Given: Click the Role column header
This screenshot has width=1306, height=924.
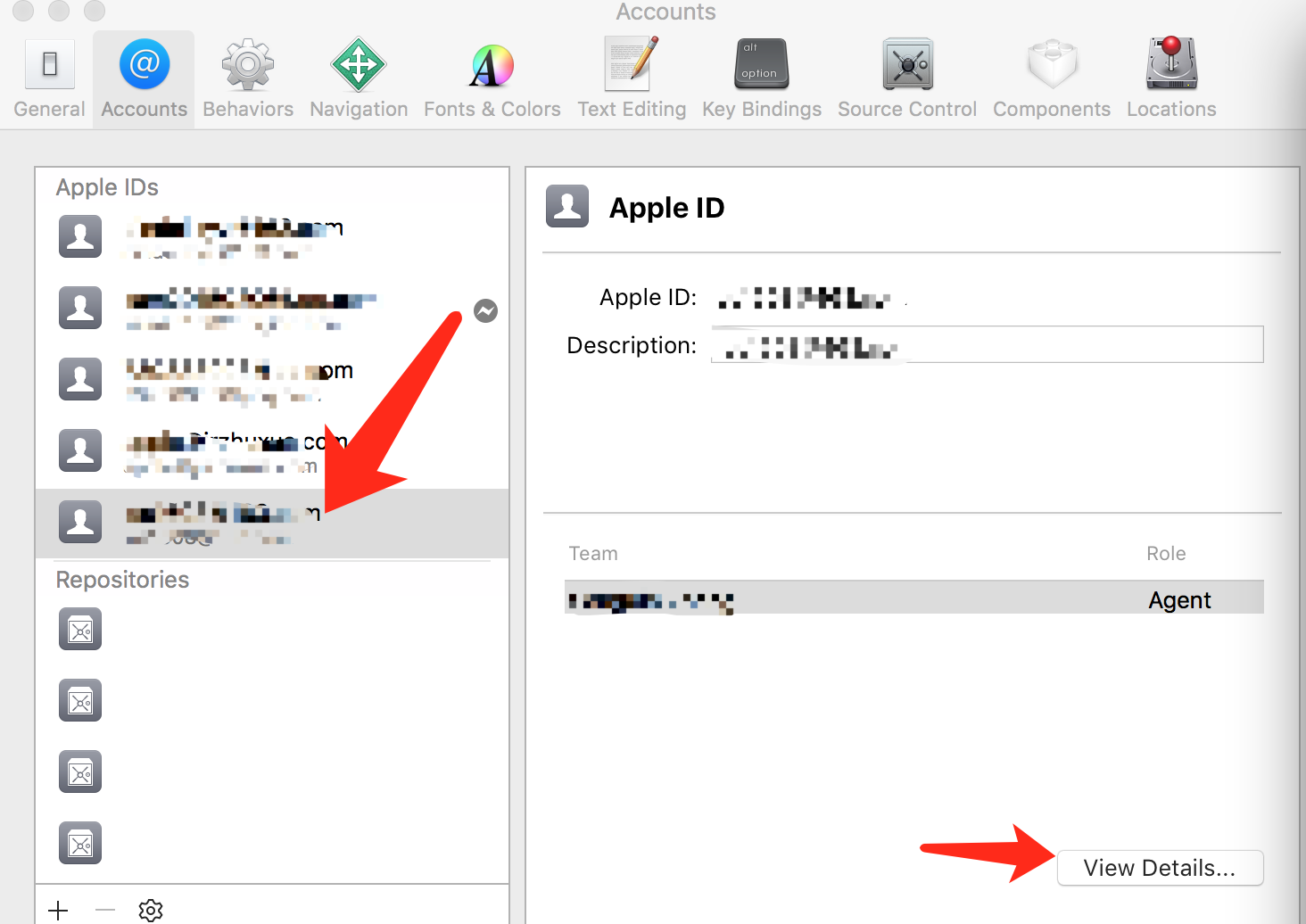Looking at the screenshot, I should click(x=1166, y=554).
